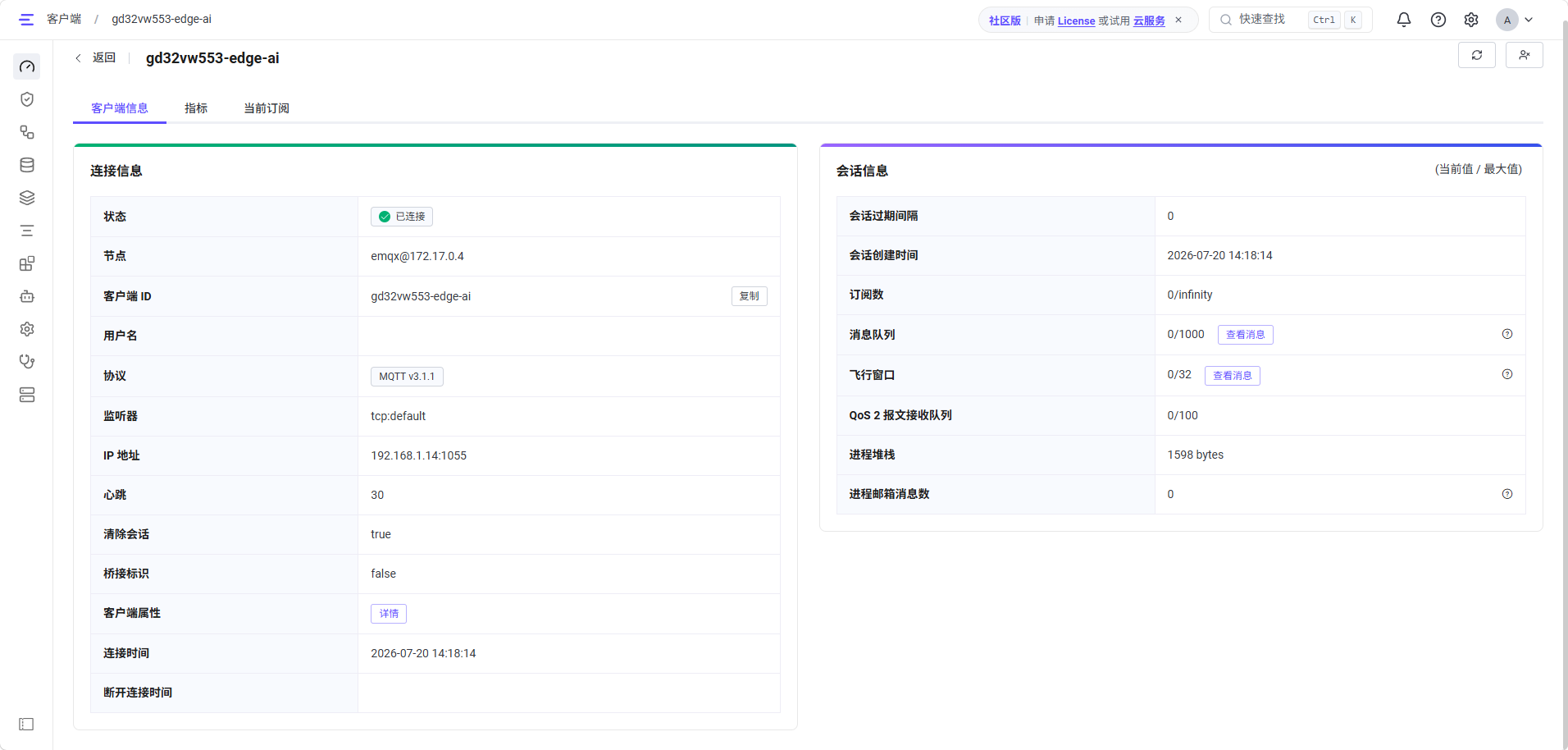Open the plugins extension blocks icon in sidebar
Viewport: 1568px width, 750px height.
(27, 263)
